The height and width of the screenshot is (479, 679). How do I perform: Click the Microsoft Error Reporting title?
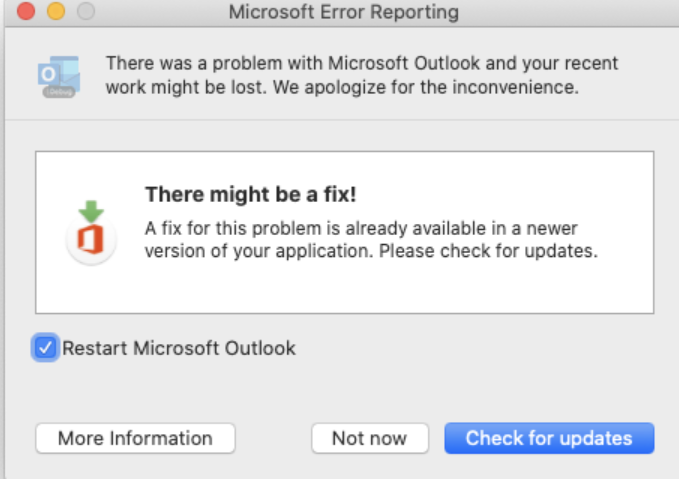343,13
